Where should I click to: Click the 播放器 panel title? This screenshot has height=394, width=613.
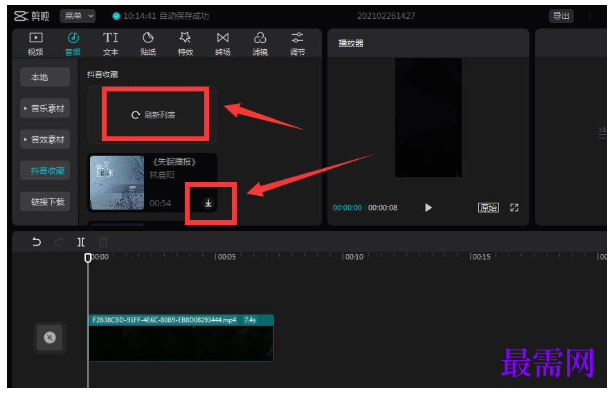click(x=351, y=43)
